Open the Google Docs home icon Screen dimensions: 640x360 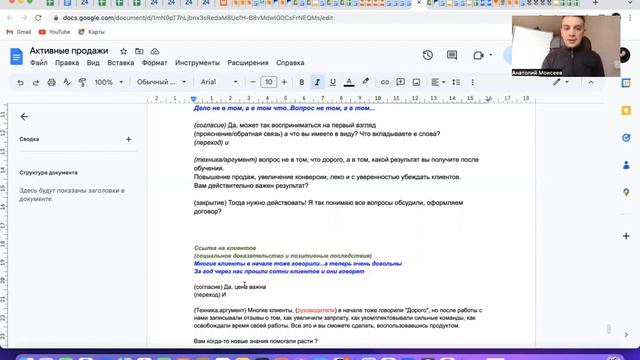[x=16, y=56]
